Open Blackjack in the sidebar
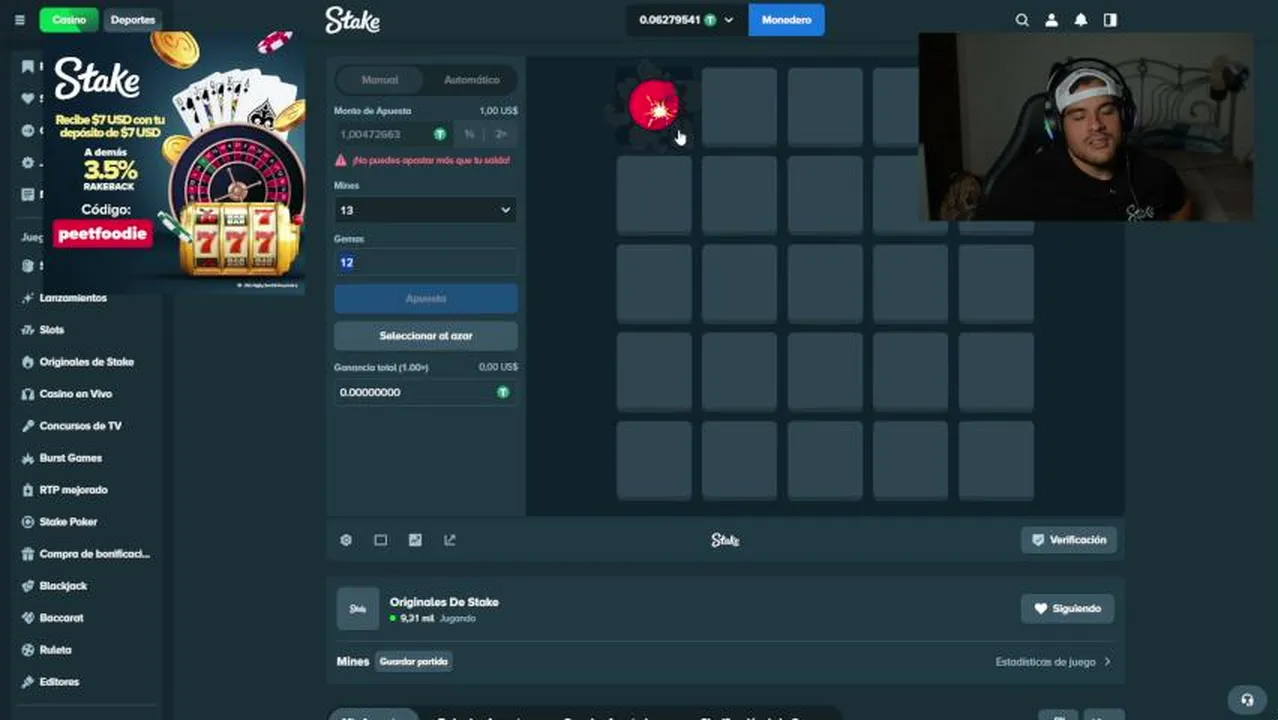The width and height of the screenshot is (1278, 720). tap(63, 586)
